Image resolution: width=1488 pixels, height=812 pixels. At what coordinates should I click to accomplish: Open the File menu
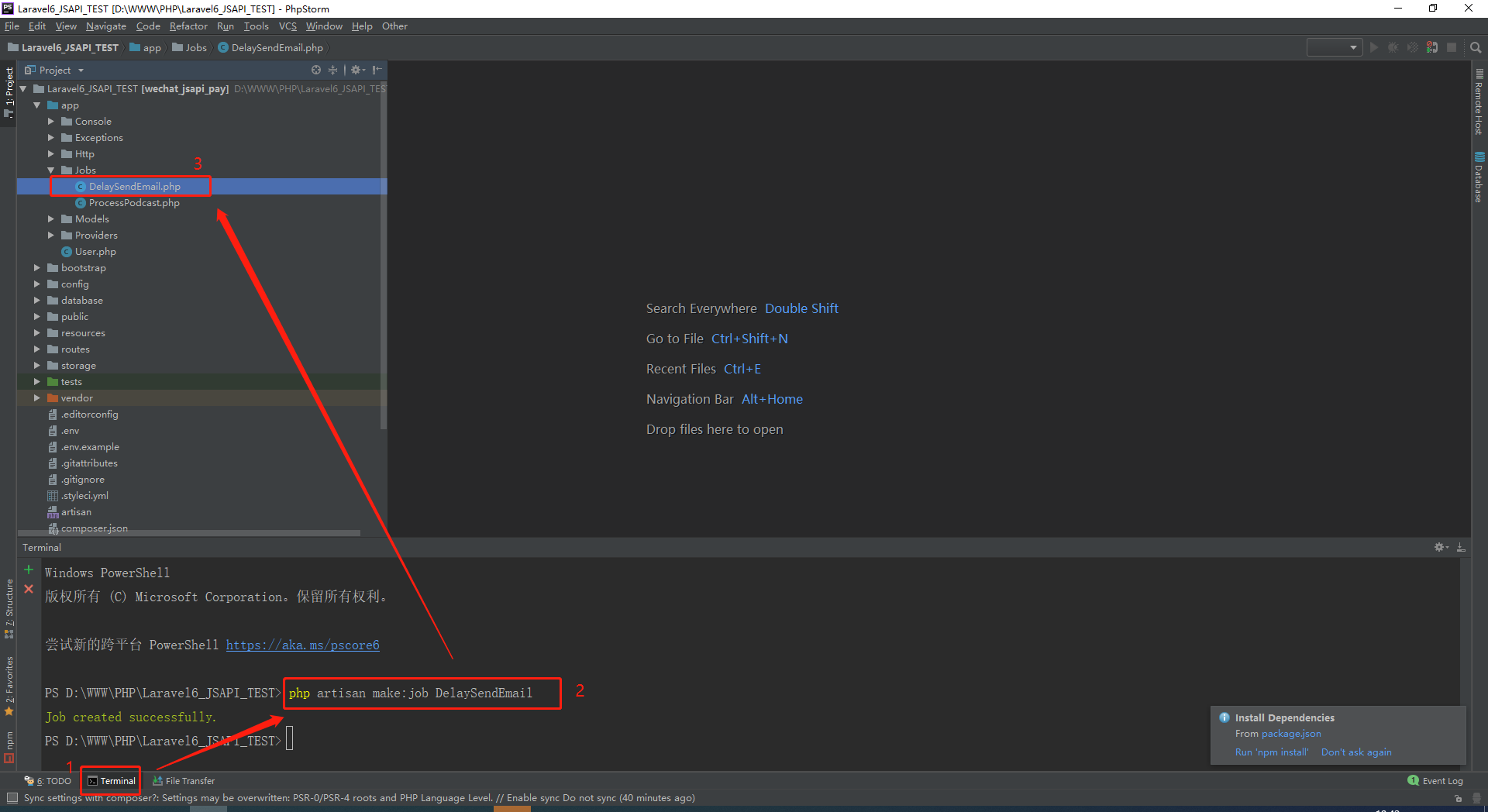tap(12, 26)
